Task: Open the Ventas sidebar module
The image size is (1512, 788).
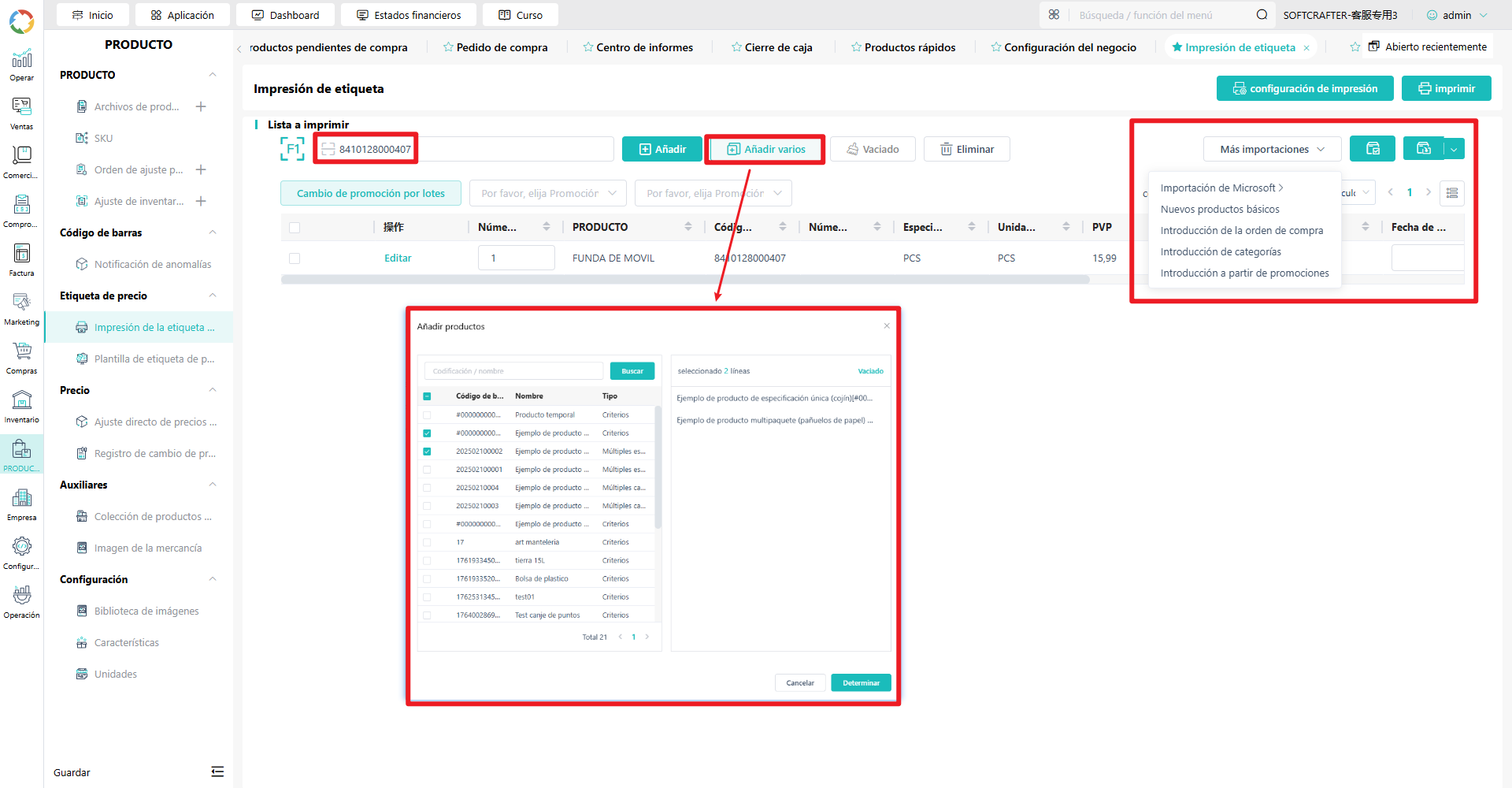Action: point(22,113)
